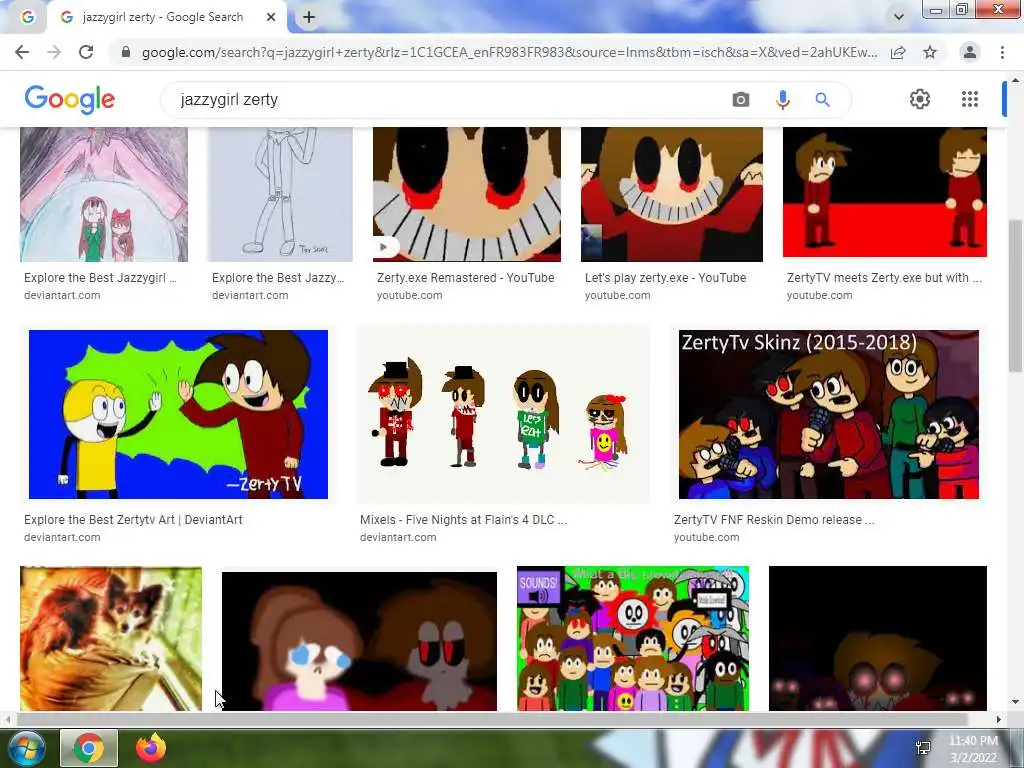Open a new browser tab
This screenshot has width=1024, height=768.
pyautogui.click(x=309, y=18)
